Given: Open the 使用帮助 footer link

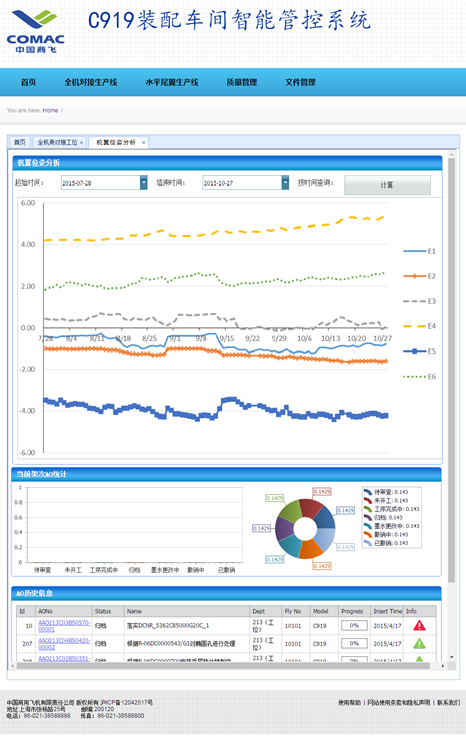Looking at the screenshot, I should pos(349,703).
